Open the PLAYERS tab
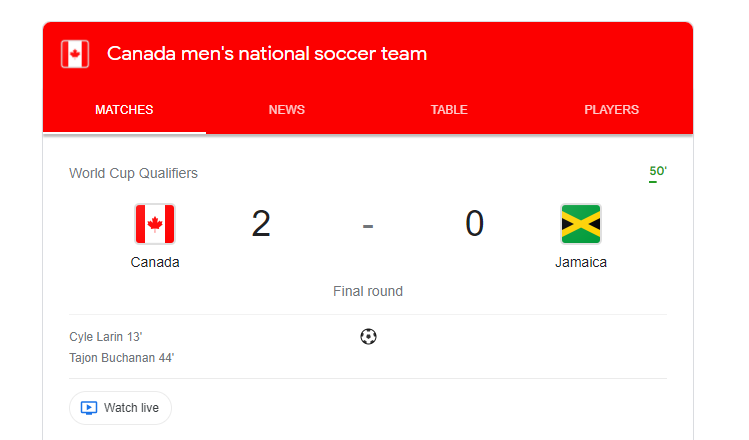Image resolution: width=749 pixels, height=440 pixels. (611, 110)
